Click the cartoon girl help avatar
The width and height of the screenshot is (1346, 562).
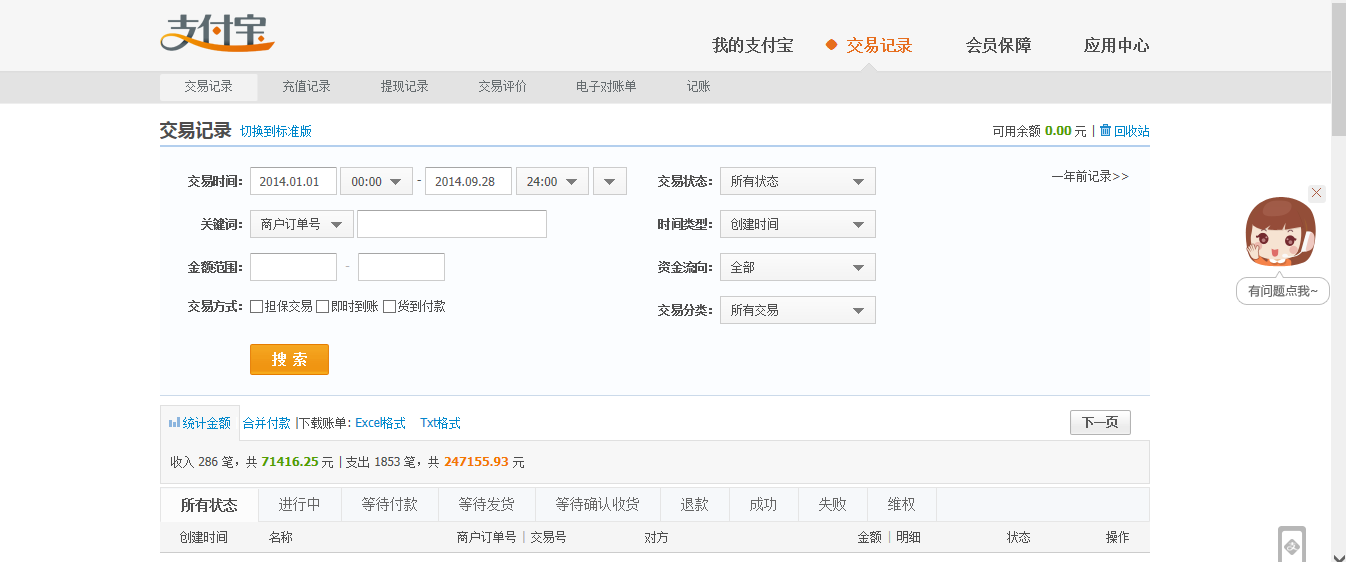coord(1280,233)
